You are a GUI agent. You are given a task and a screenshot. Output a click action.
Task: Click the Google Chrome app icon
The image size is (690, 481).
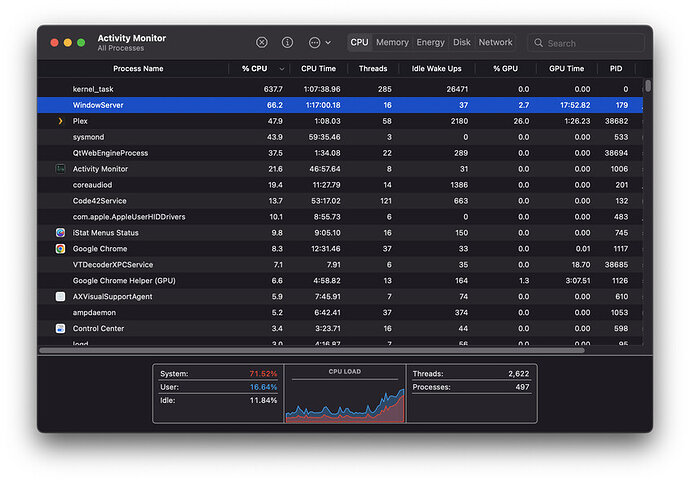tap(60, 249)
